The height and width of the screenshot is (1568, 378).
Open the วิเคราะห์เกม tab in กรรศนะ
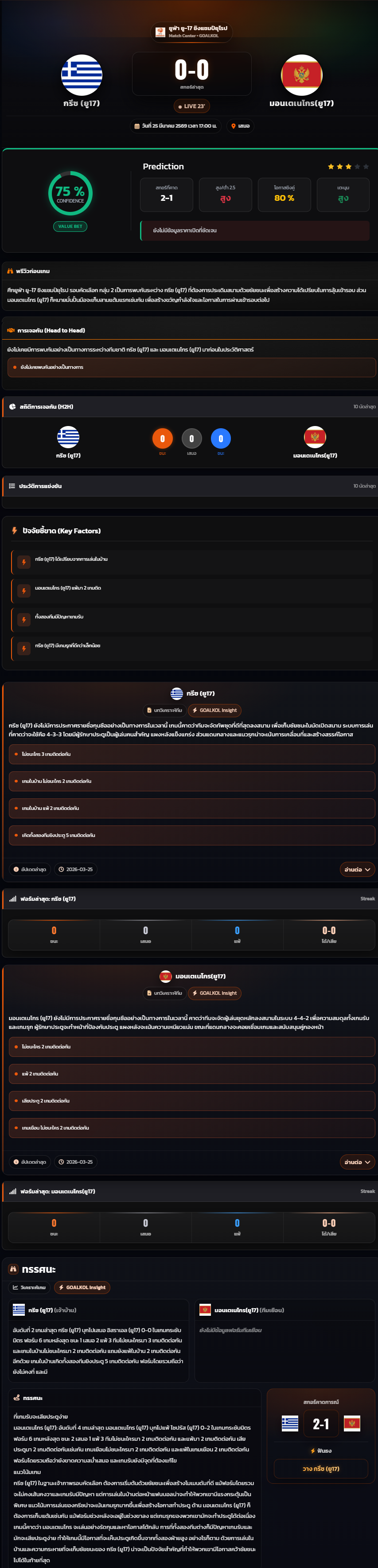[x=29, y=1287]
